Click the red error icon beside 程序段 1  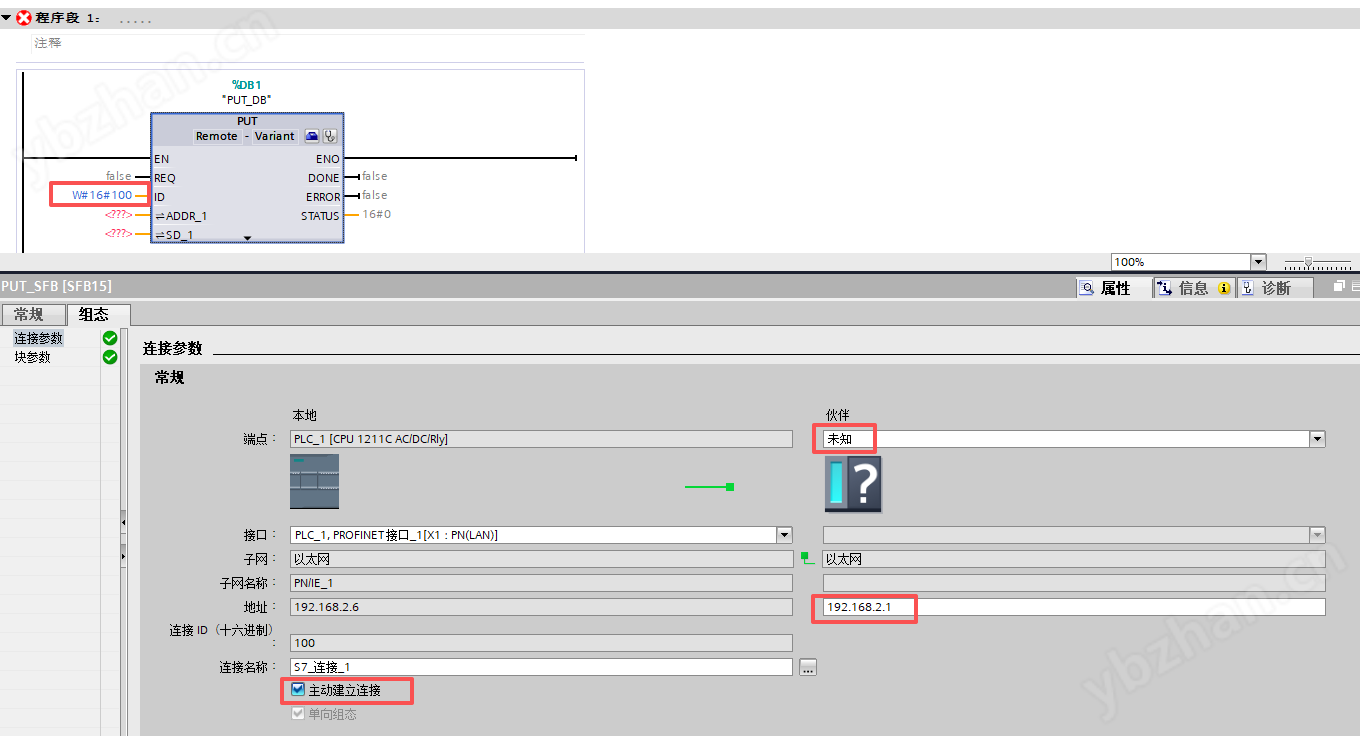tap(24, 18)
